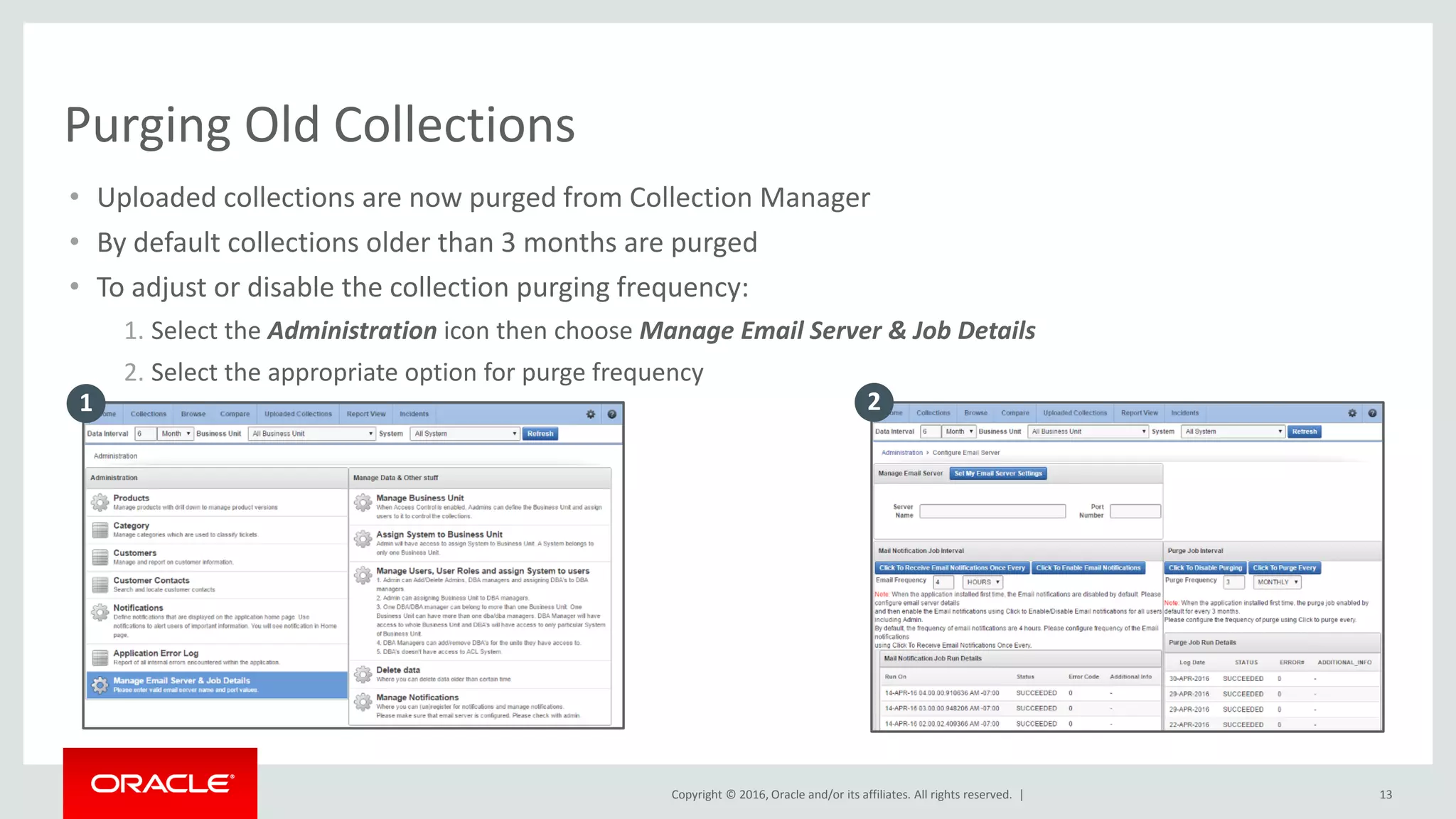Open the Delete data link
Viewport: 1456px width, 819px height.
point(398,670)
